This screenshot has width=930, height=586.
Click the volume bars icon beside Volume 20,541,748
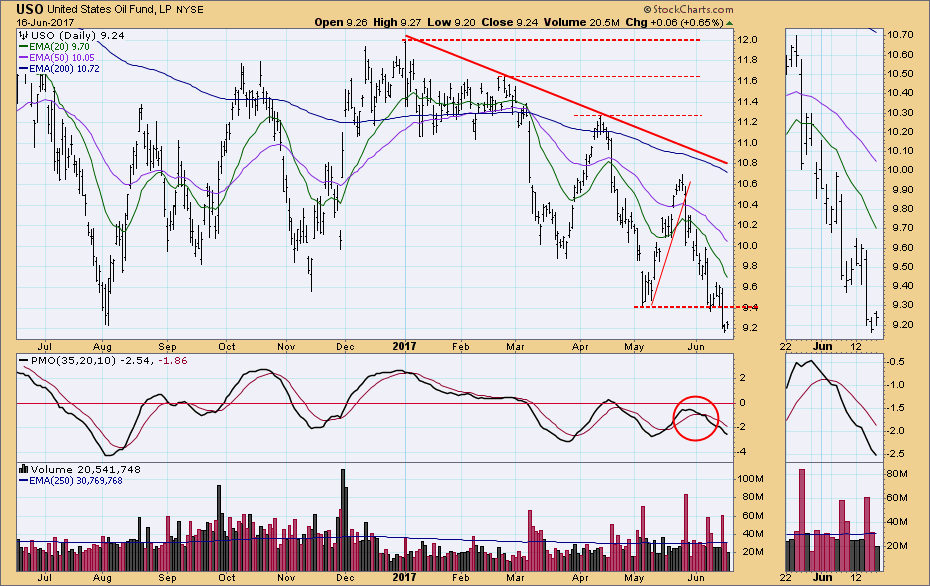click(24, 469)
